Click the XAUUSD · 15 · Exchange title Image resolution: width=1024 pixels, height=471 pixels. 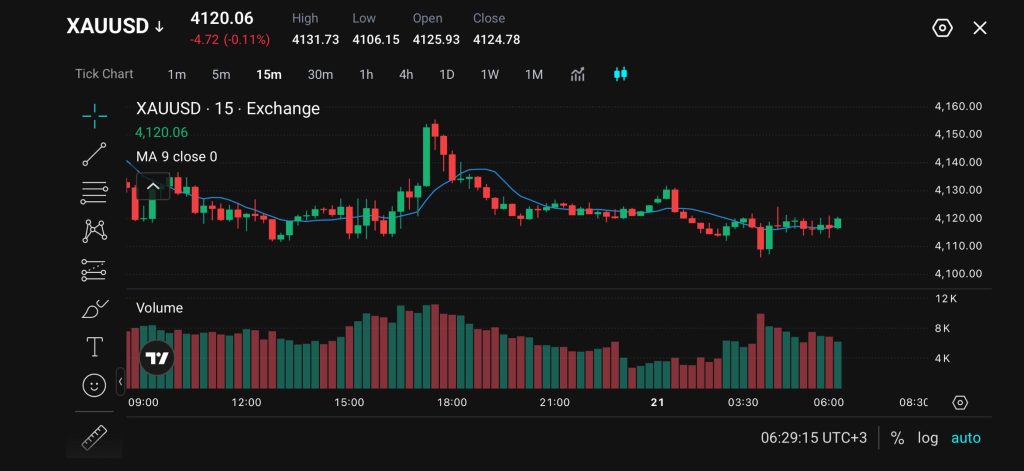click(x=228, y=108)
